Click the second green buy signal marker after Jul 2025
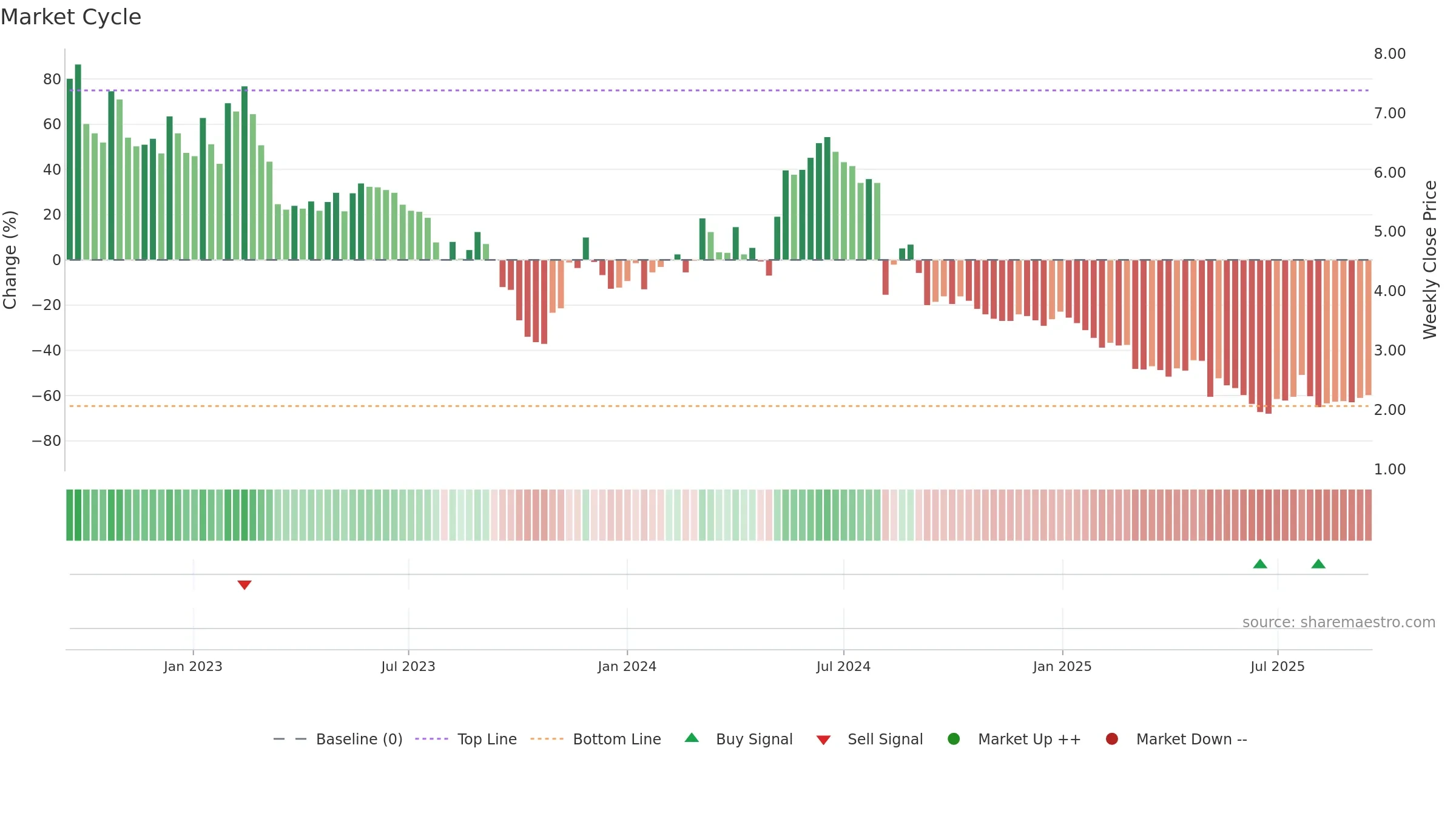Image resolution: width=1456 pixels, height=819 pixels. click(1318, 564)
